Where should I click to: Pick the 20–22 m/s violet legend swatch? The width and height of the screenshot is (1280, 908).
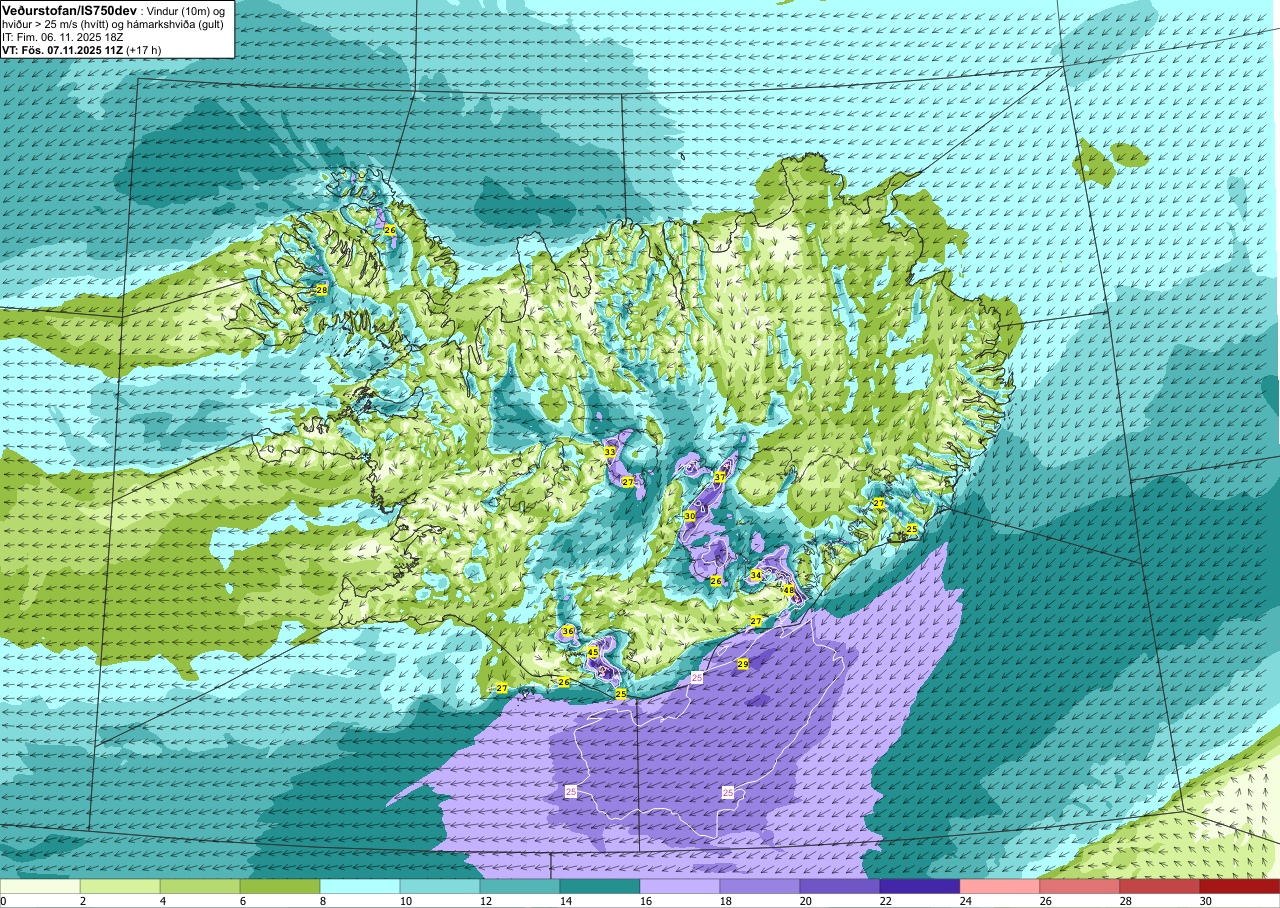pyautogui.click(x=840, y=886)
